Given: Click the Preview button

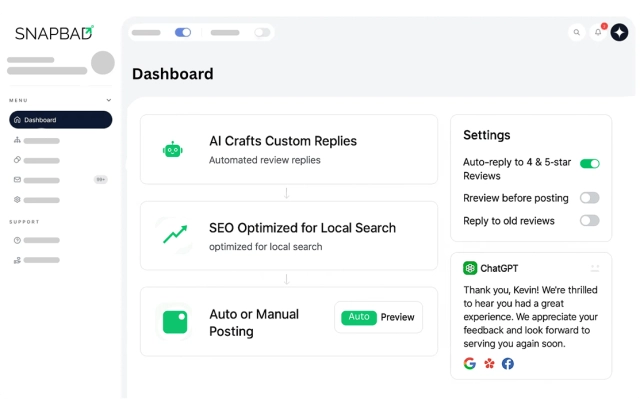Looking at the screenshot, I should 397,317.
